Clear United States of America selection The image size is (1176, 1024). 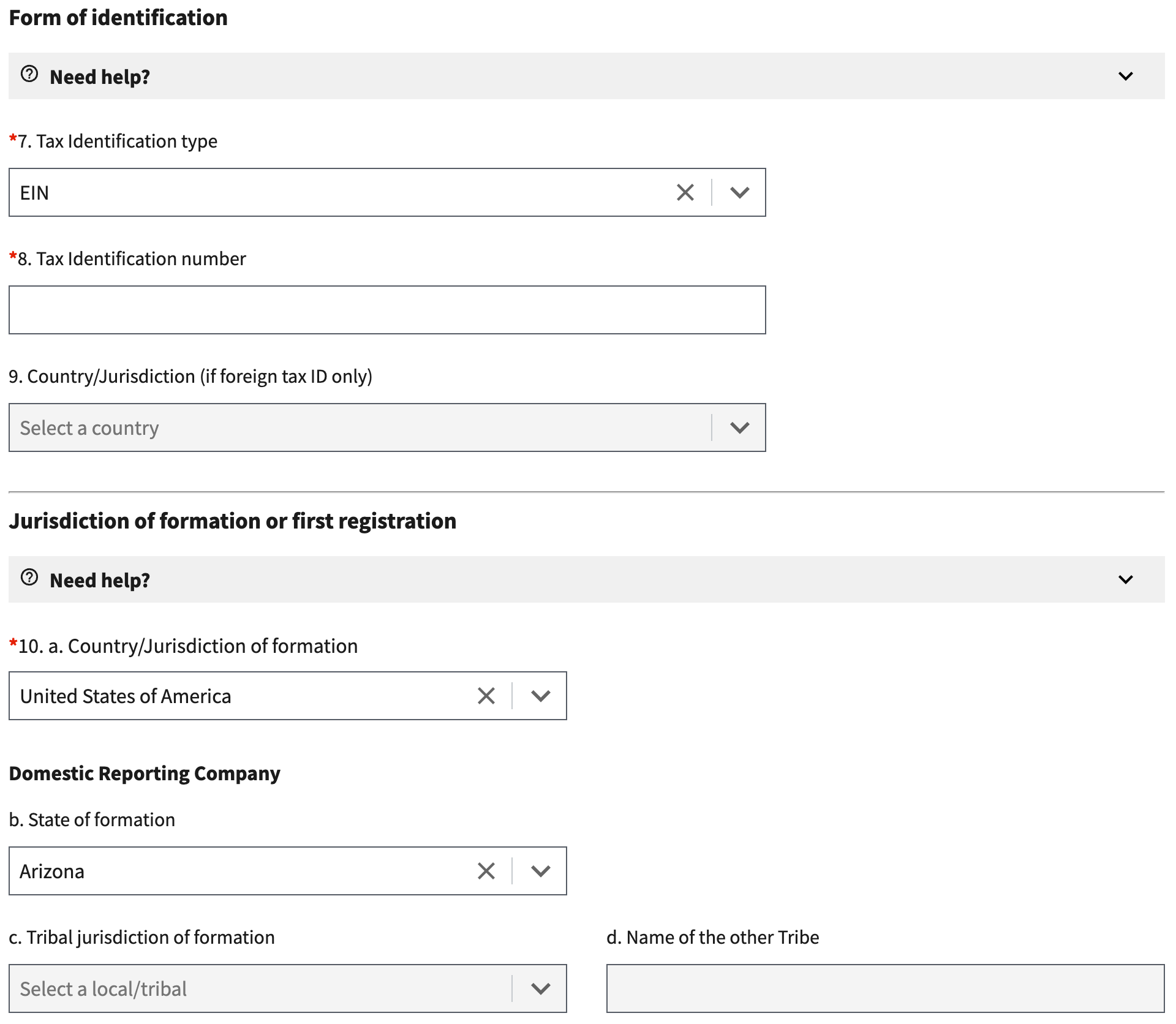pos(486,696)
